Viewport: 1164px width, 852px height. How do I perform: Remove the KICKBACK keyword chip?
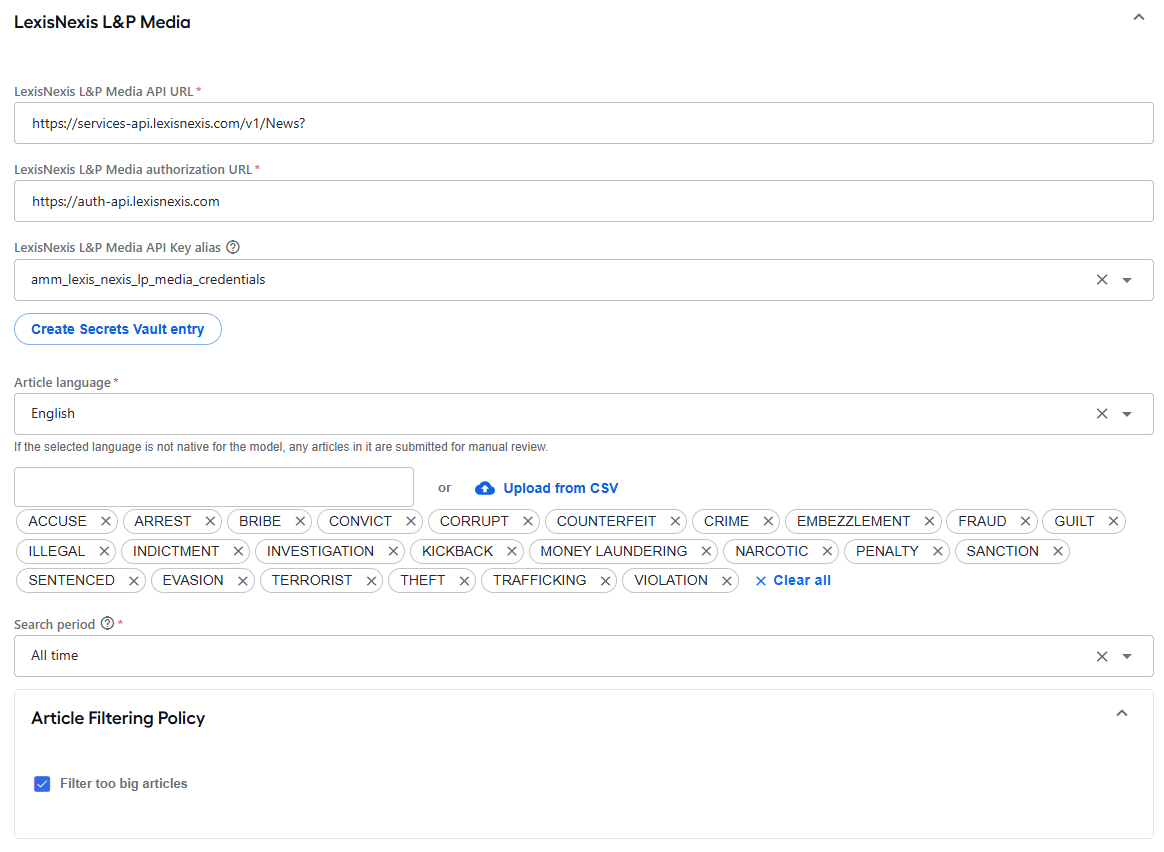(x=511, y=551)
